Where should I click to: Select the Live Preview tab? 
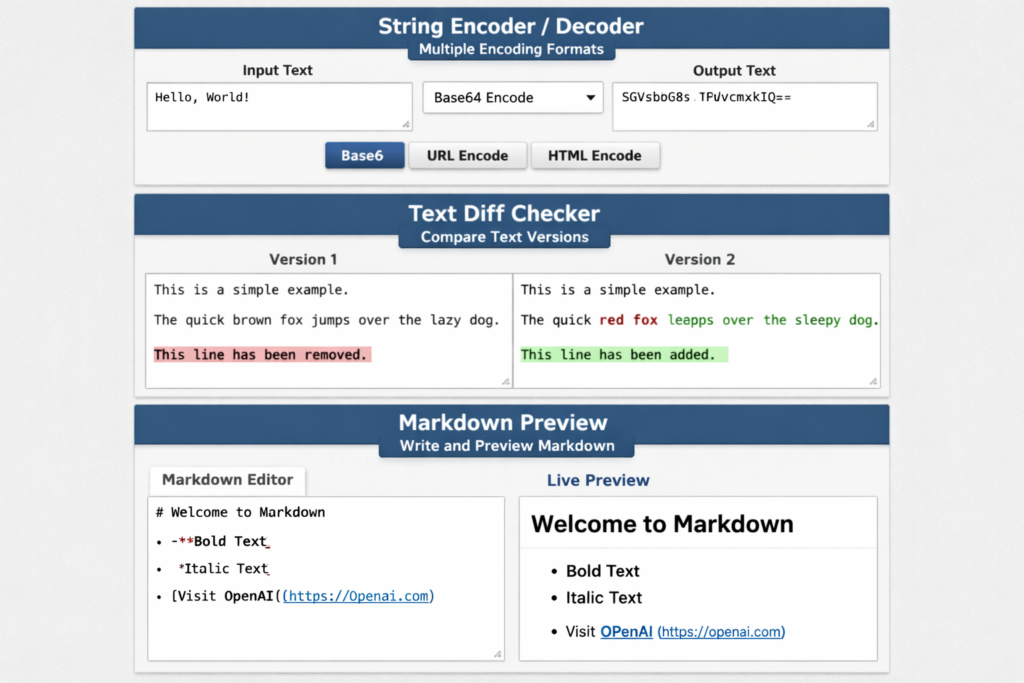(x=598, y=481)
